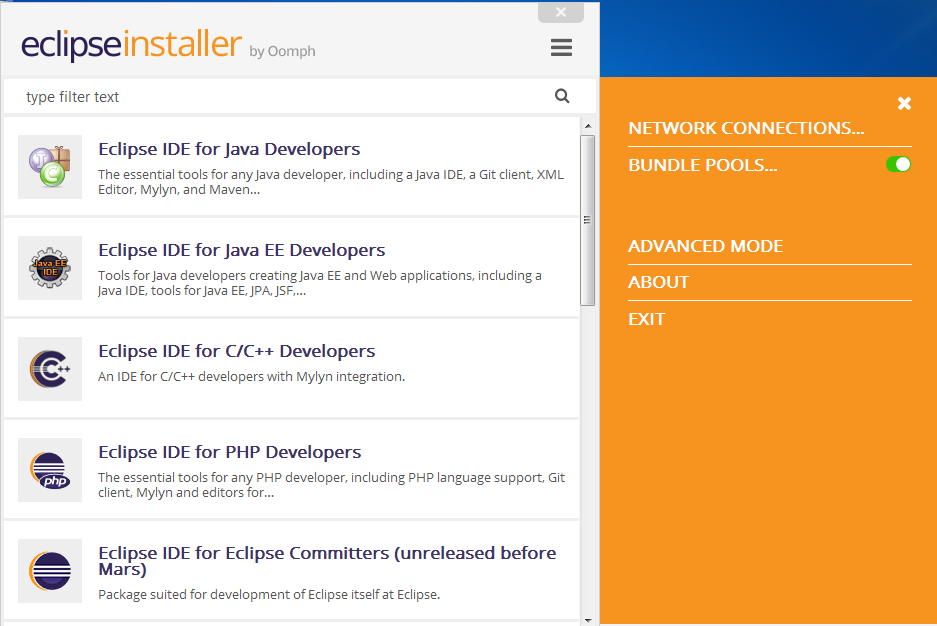The width and height of the screenshot is (937, 626).
Task: Select Eclipse IDE for Java Developers title
Action: tap(229, 149)
